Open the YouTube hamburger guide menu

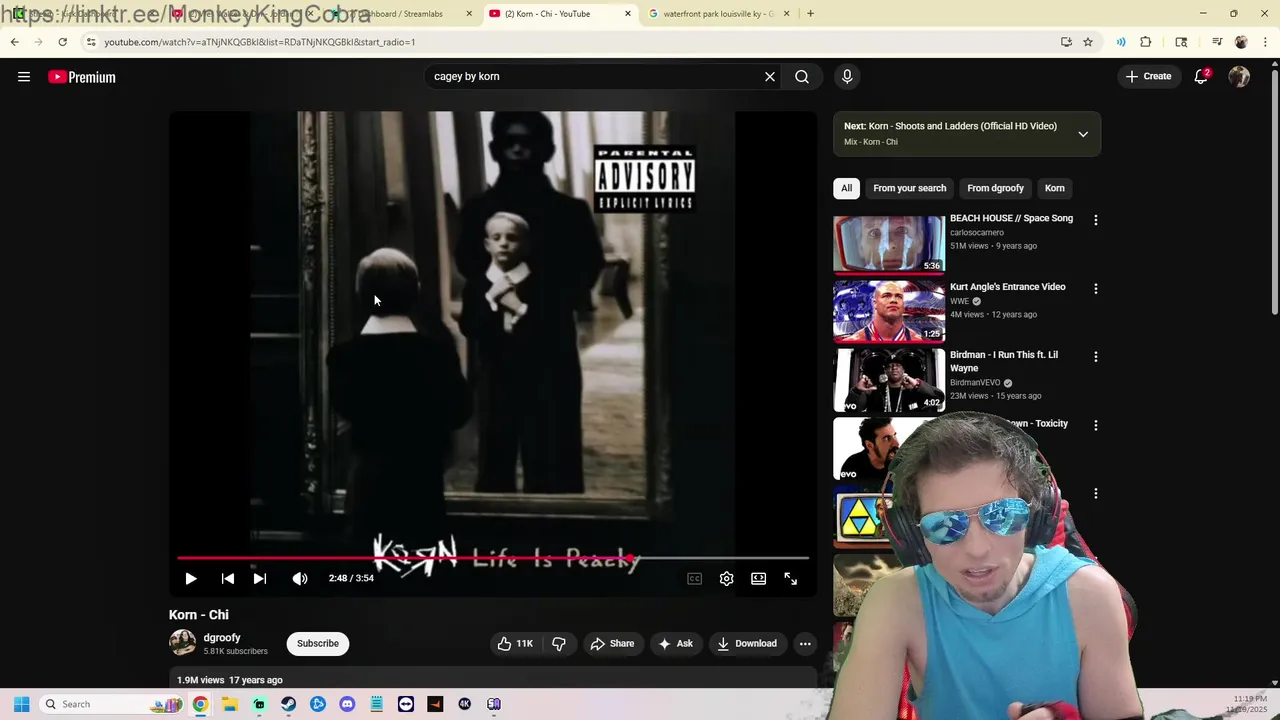coord(24,77)
